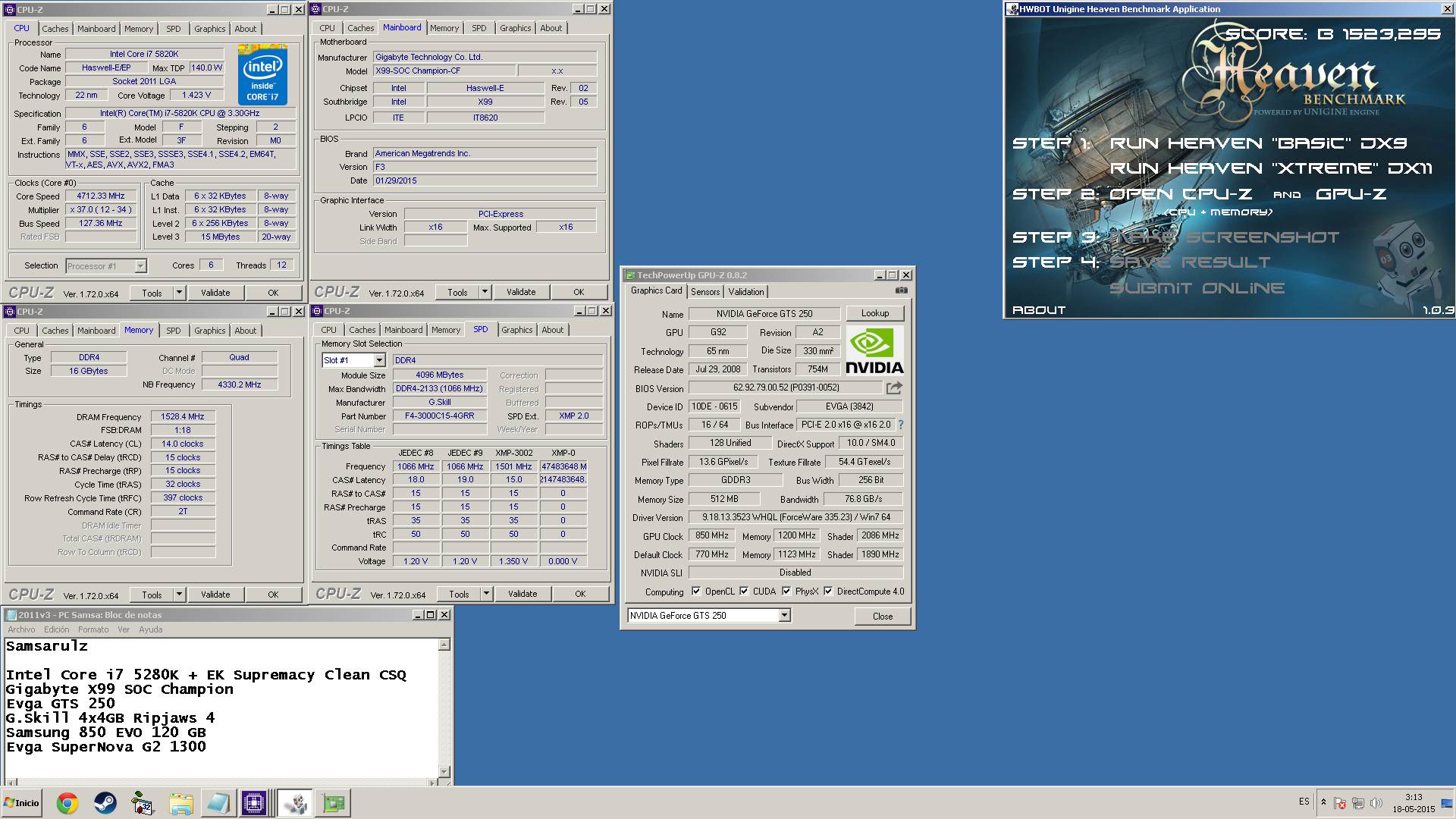Open the NVIDIA GeForce GTS 250 GPU selector
This screenshot has width=1456, height=819.
(x=784, y=616)
